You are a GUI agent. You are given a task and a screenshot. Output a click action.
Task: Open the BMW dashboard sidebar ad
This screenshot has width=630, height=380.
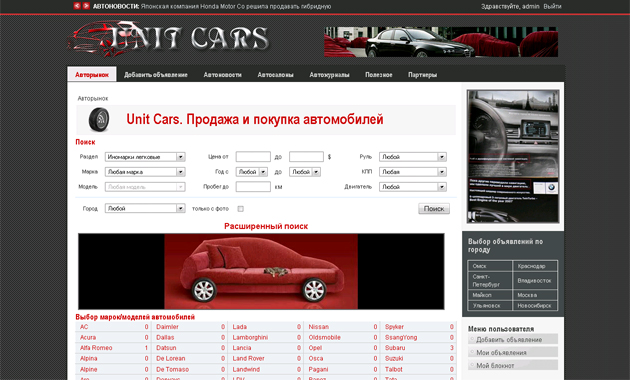point(513,156)
